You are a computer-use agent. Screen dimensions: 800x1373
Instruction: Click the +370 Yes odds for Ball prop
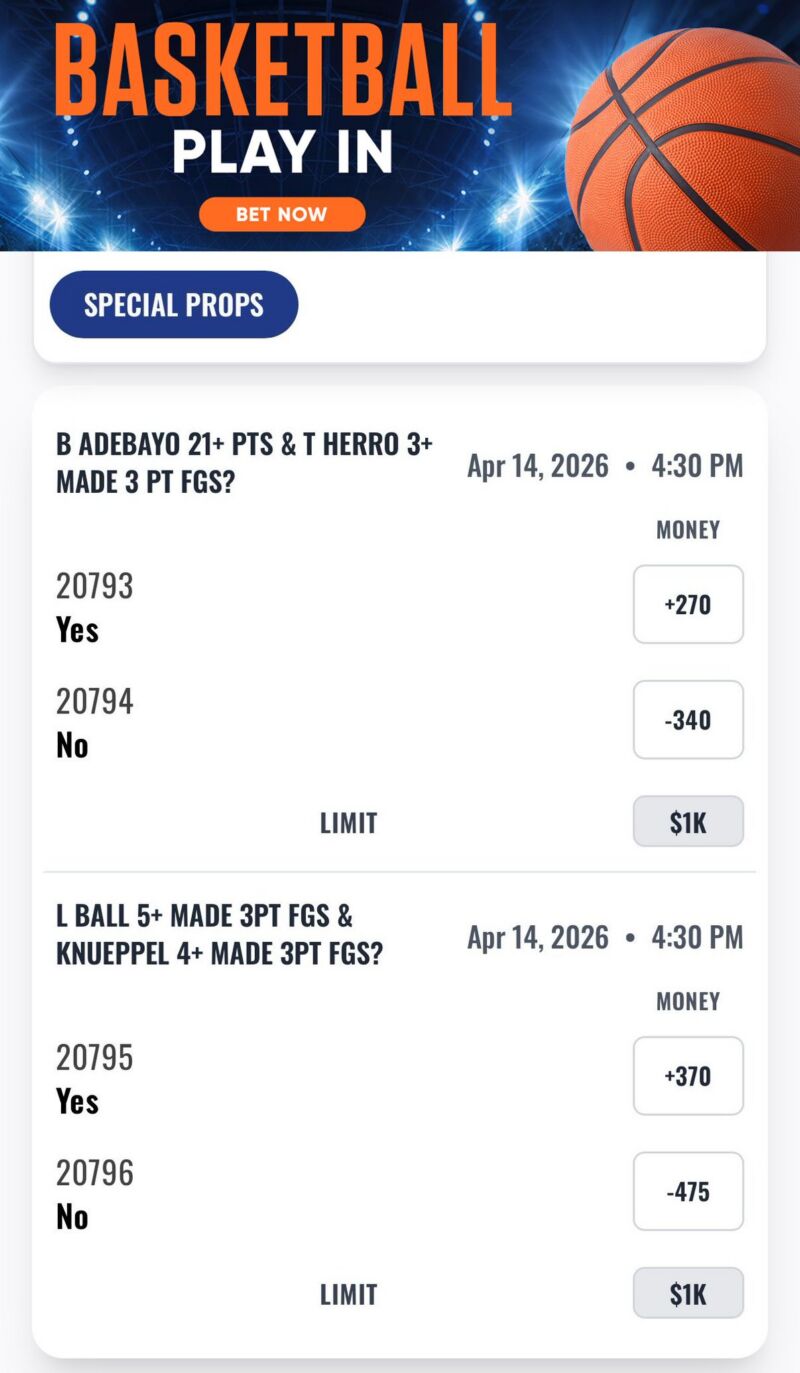click(688, 1076)
